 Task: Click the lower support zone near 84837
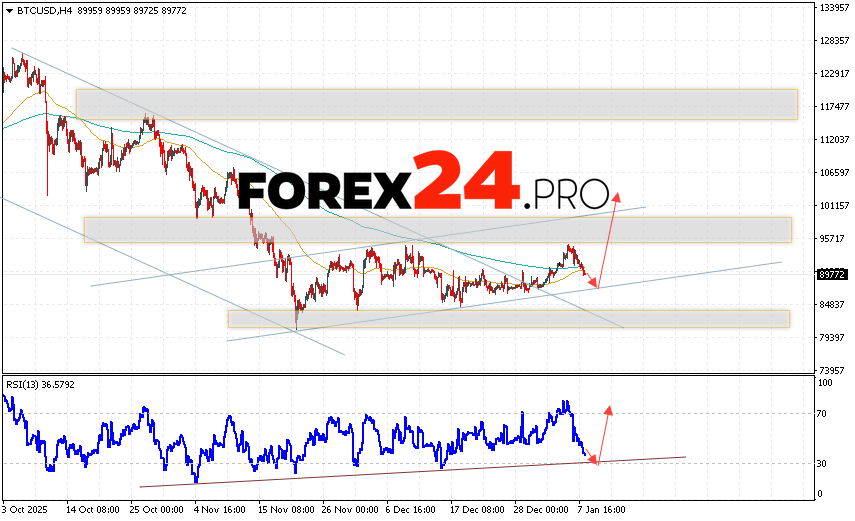tap(508, 318)
